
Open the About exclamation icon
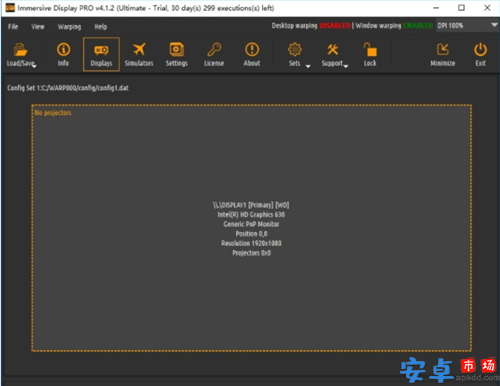point(252,49)
